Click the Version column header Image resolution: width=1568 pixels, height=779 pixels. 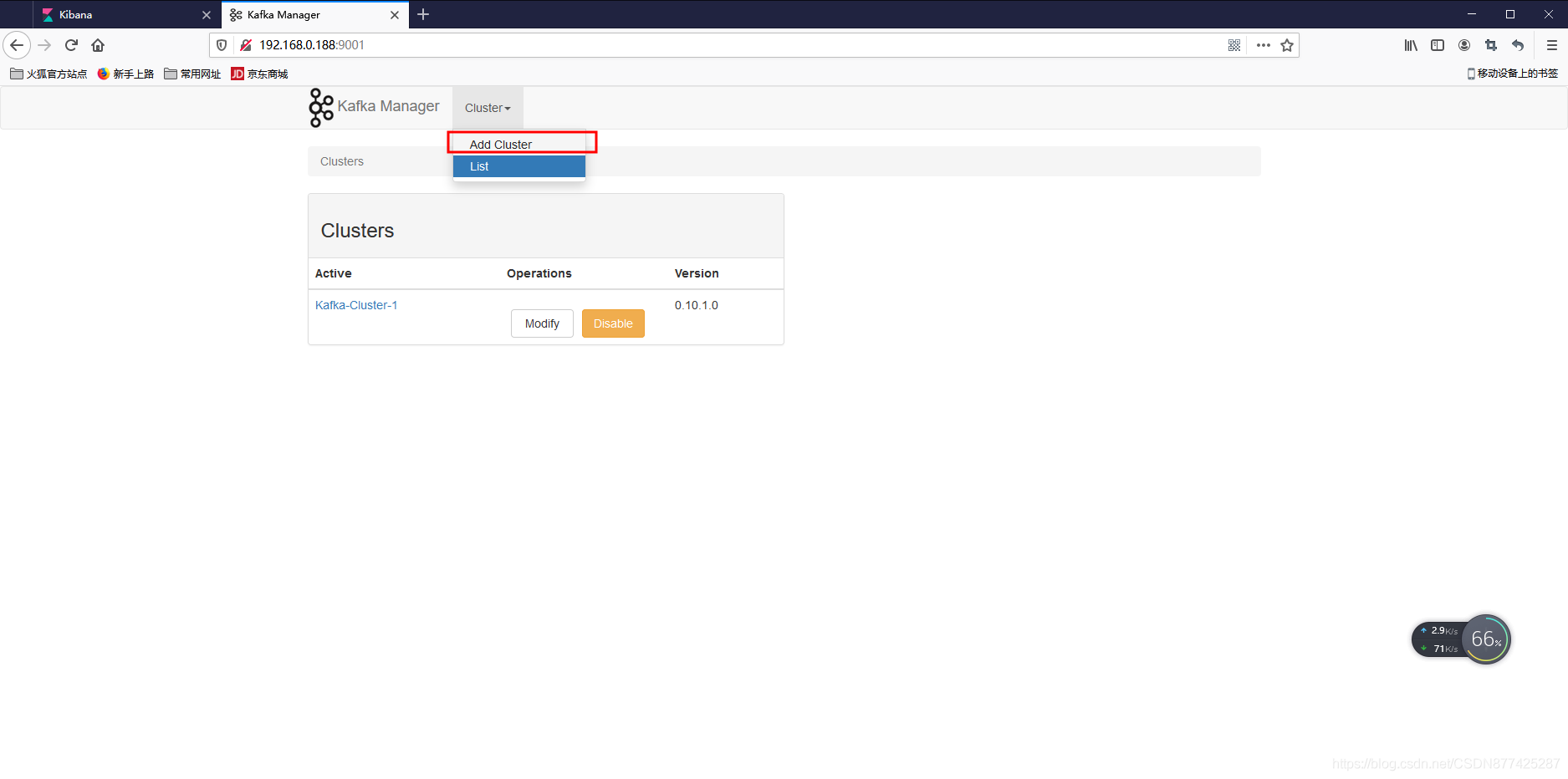pos(697,273)
